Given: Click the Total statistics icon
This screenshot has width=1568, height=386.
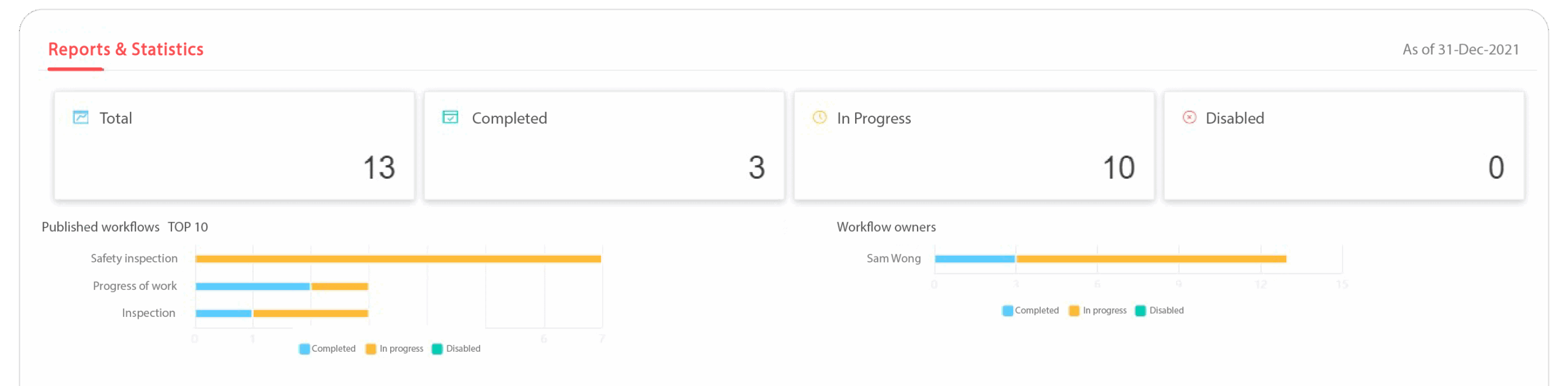Looking at the screenshot, I should coord(80,117).
